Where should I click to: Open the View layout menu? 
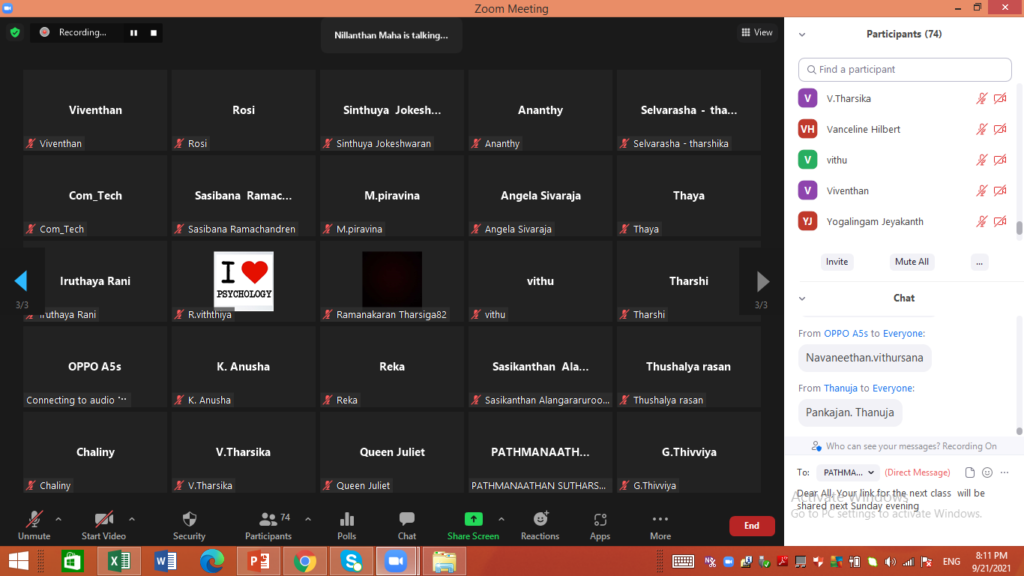click(757, 32)
